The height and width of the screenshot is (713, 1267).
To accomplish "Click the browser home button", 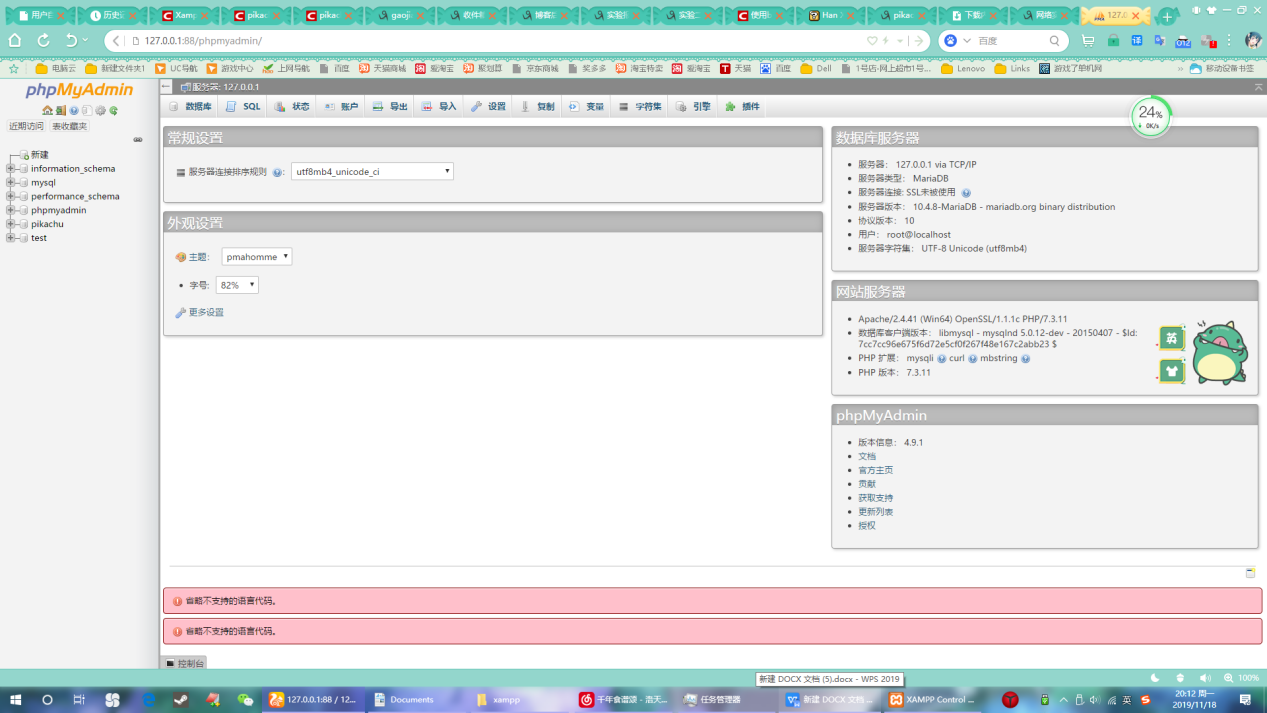I will point(15,40).
